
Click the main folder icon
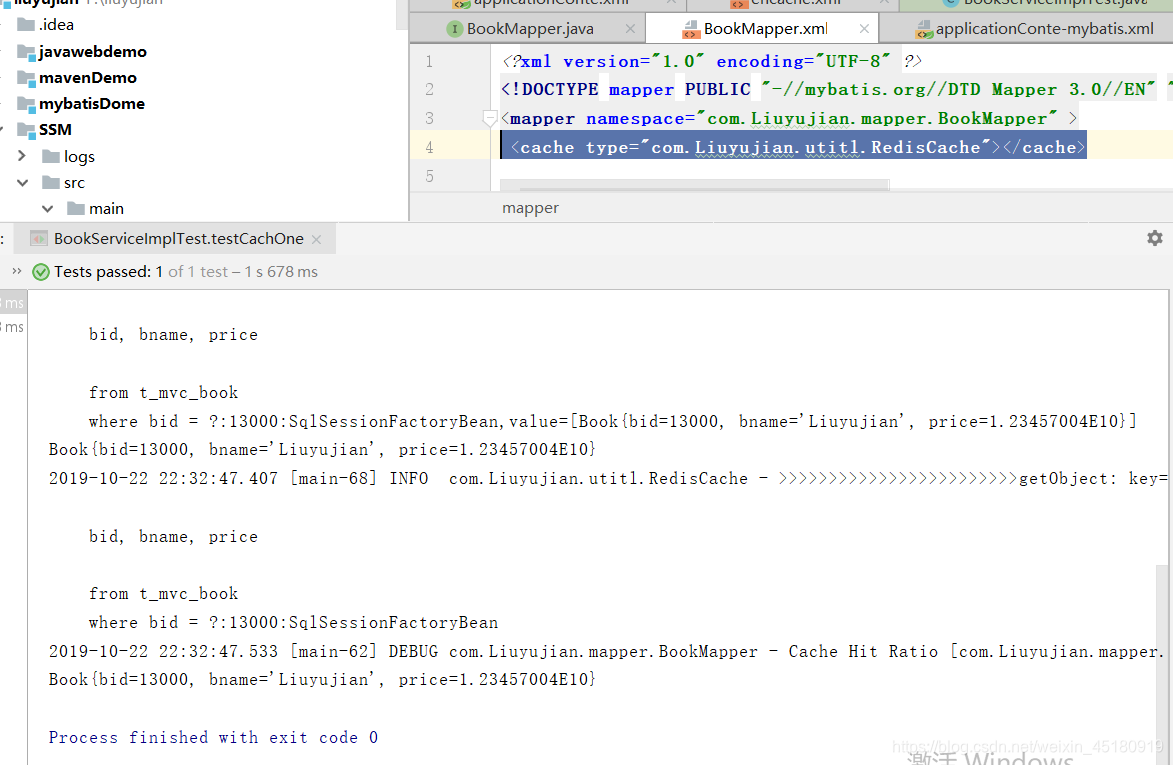[x=76, y=209]
